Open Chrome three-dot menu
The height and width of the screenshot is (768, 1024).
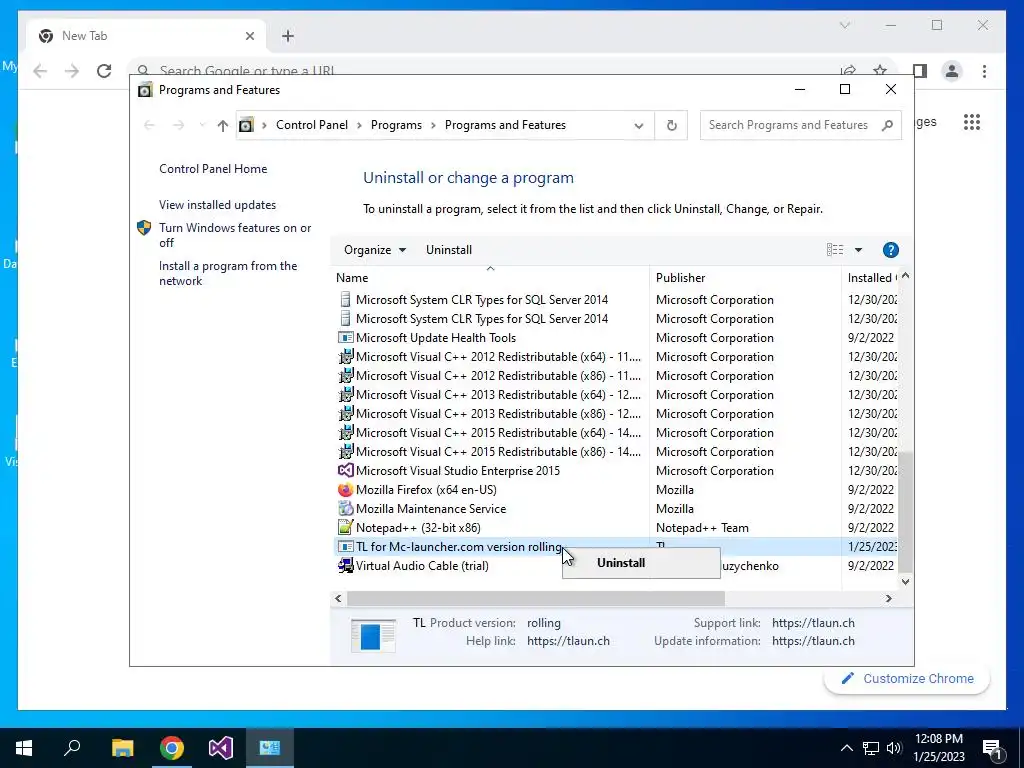click(x=984, y=71)
